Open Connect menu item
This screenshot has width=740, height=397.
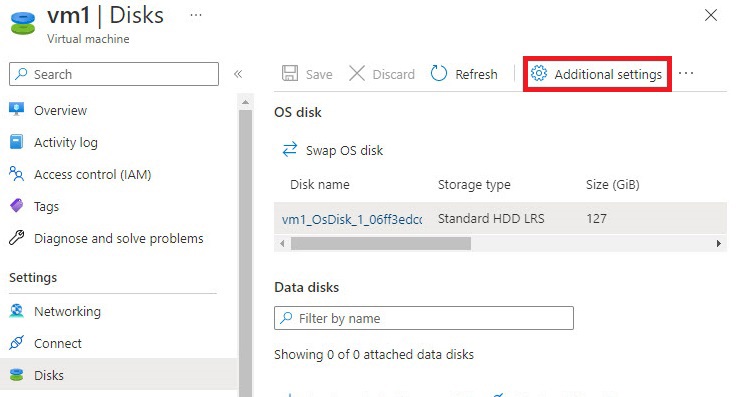pos(58,343)
